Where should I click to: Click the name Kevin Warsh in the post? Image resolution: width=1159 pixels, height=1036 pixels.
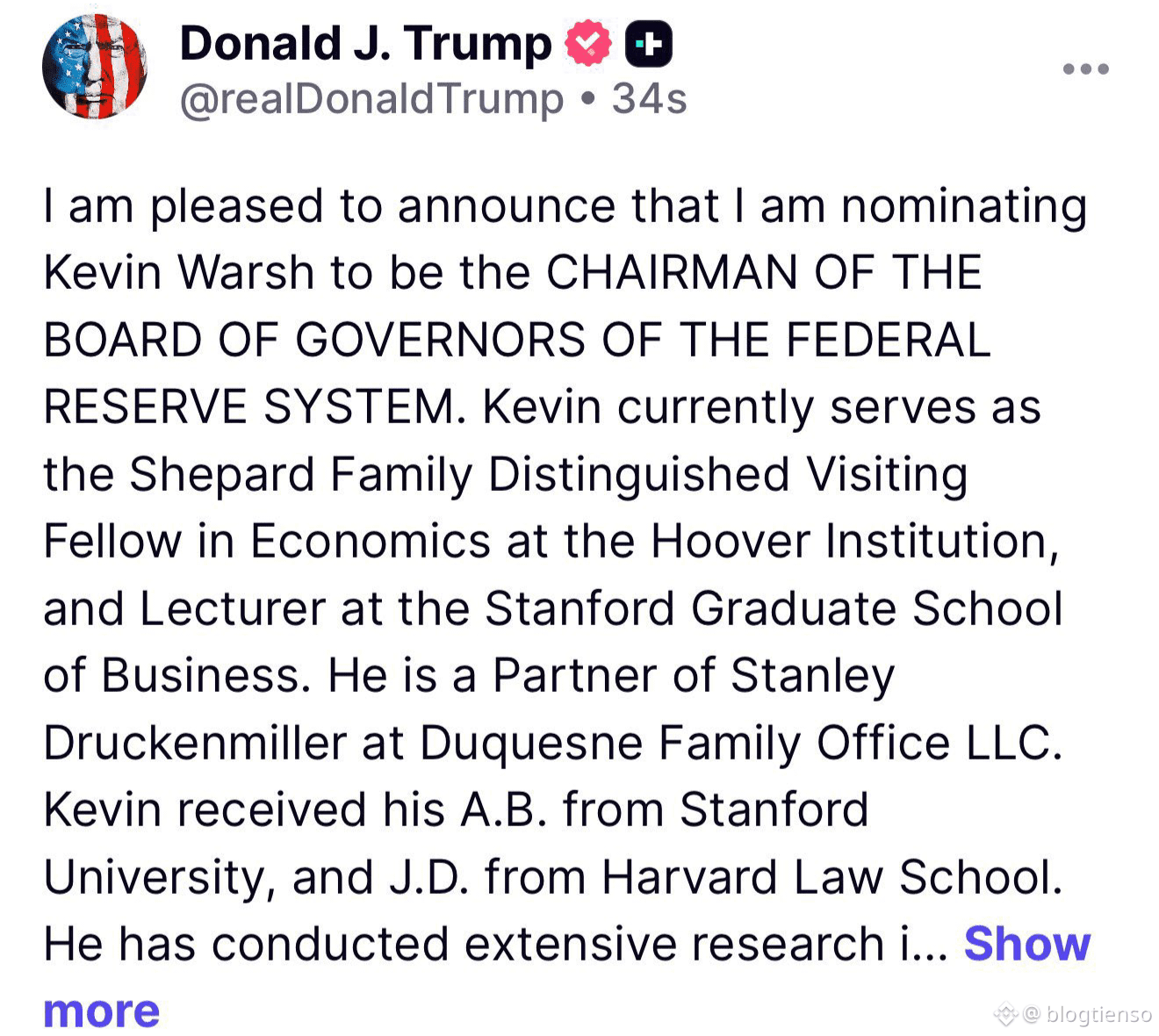[178, 272]
